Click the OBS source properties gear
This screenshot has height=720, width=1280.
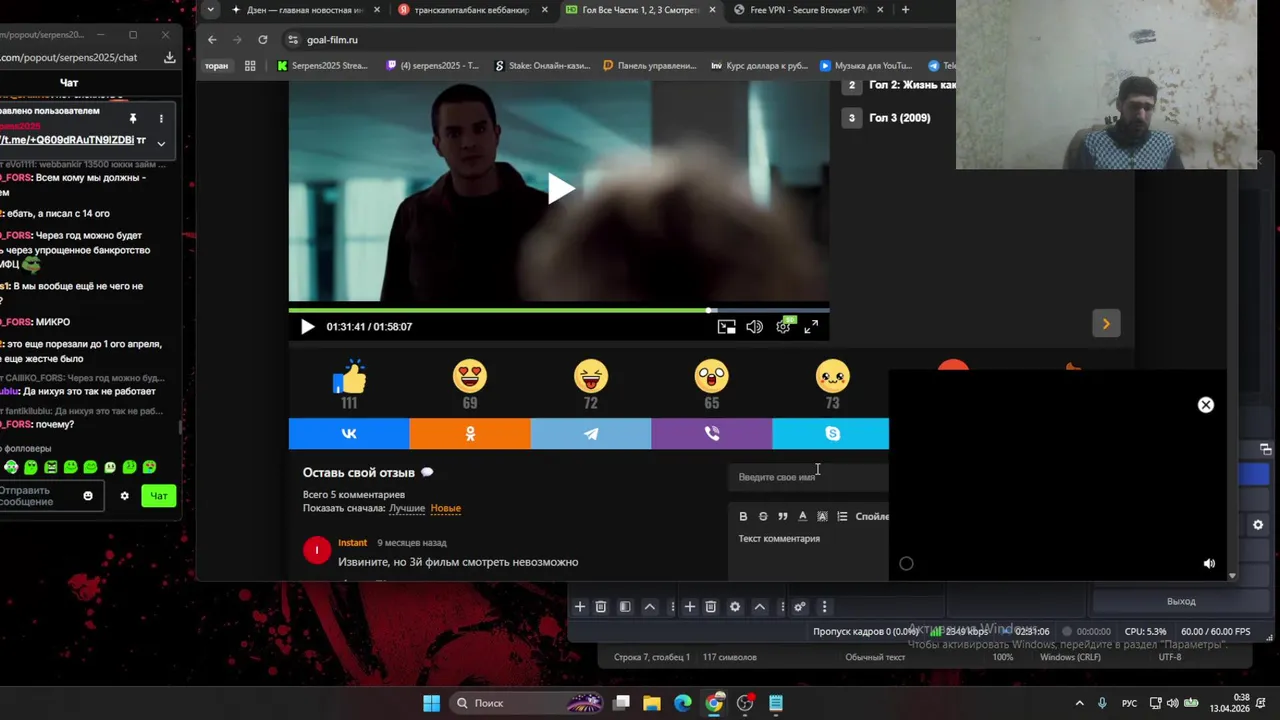pyautogui.click(x=735, y=607)
